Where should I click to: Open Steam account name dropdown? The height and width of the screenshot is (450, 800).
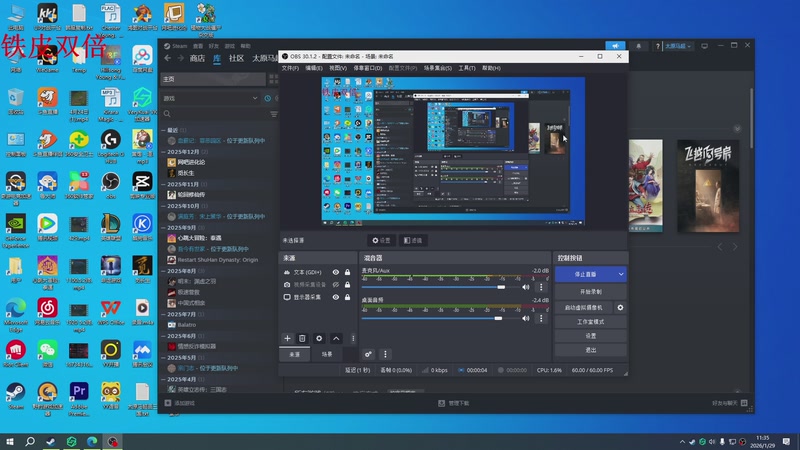tap(678, 46)
